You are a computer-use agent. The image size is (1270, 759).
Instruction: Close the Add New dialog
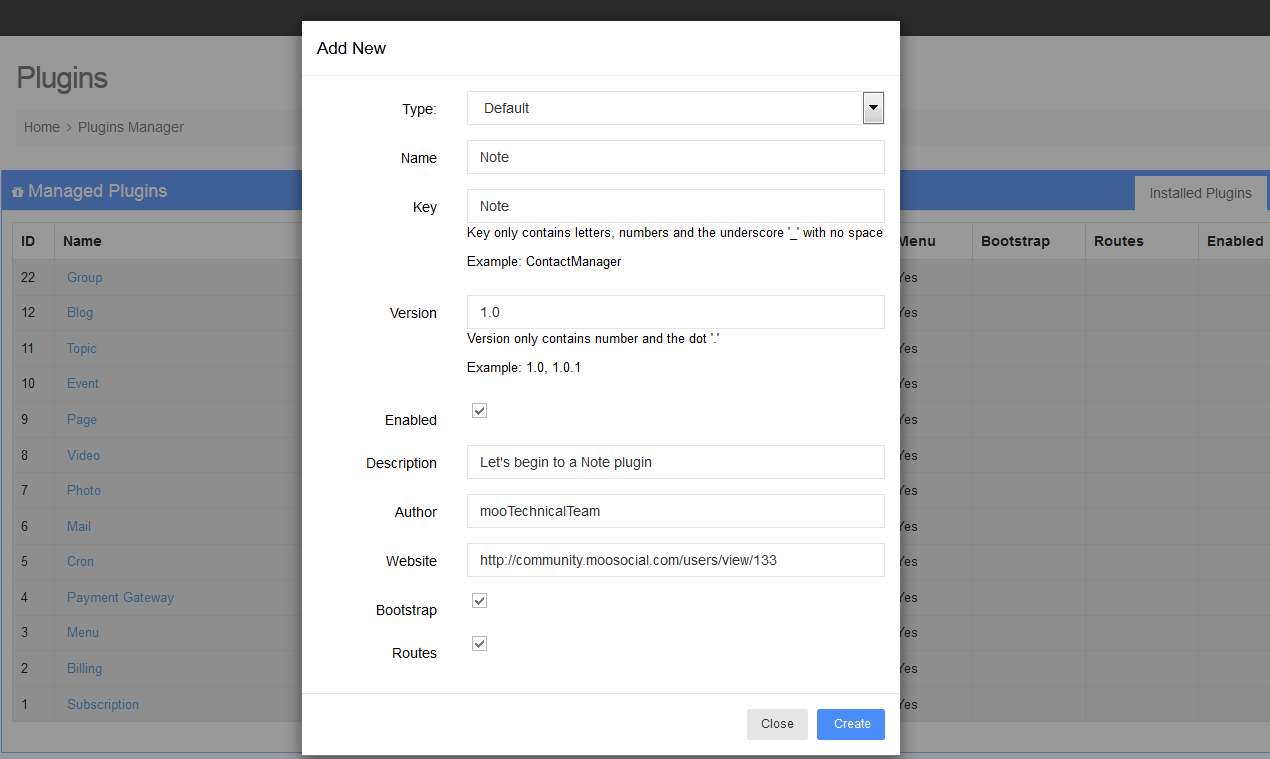[776, 724]
